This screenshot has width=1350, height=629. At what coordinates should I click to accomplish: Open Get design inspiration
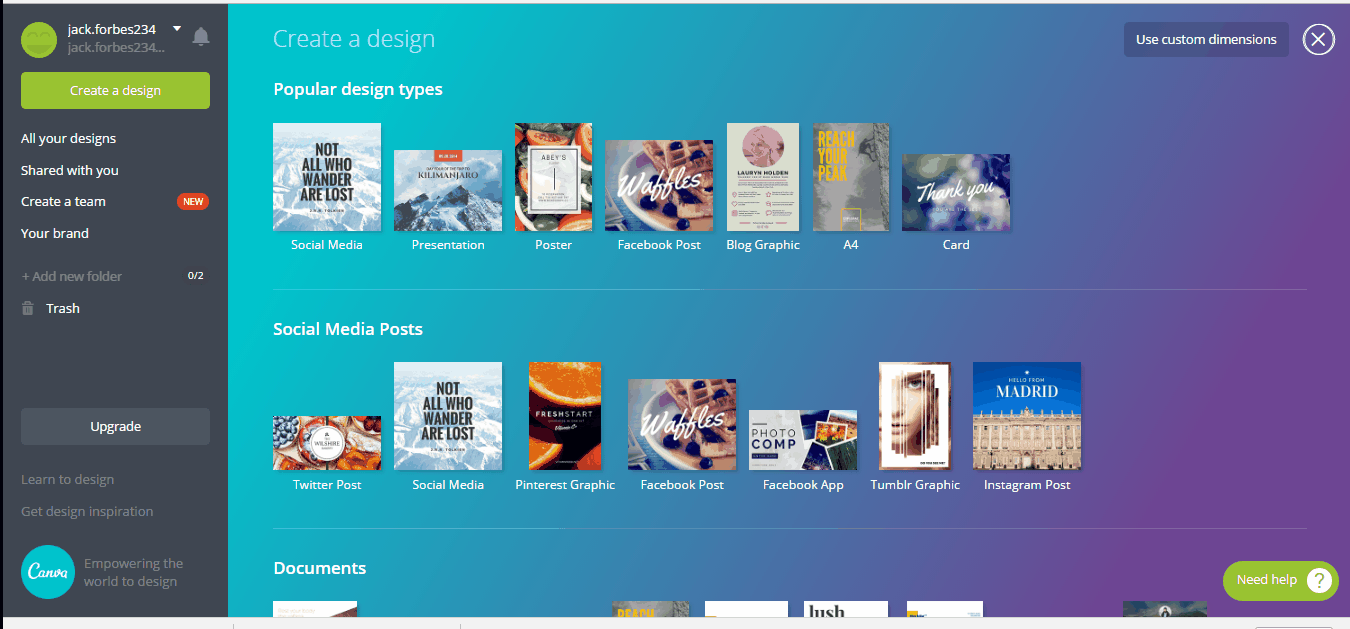coord(86,511)
